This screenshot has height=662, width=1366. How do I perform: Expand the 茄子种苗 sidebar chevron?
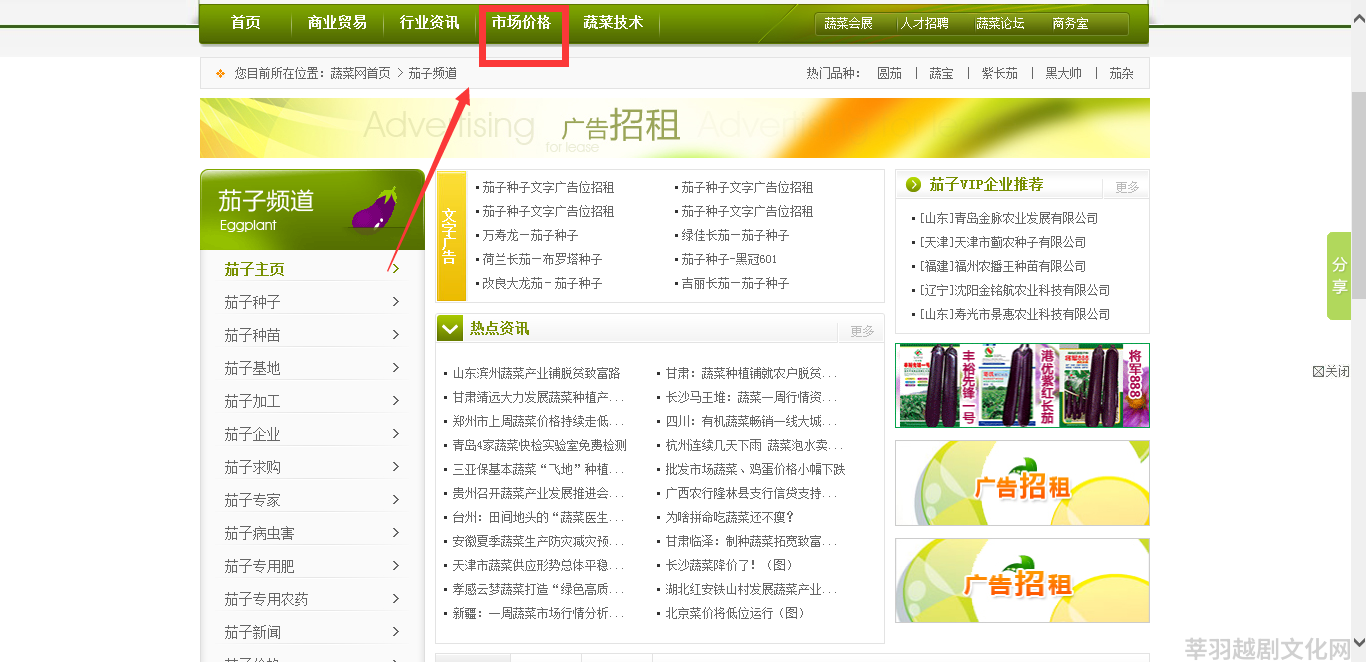(395, 335)
